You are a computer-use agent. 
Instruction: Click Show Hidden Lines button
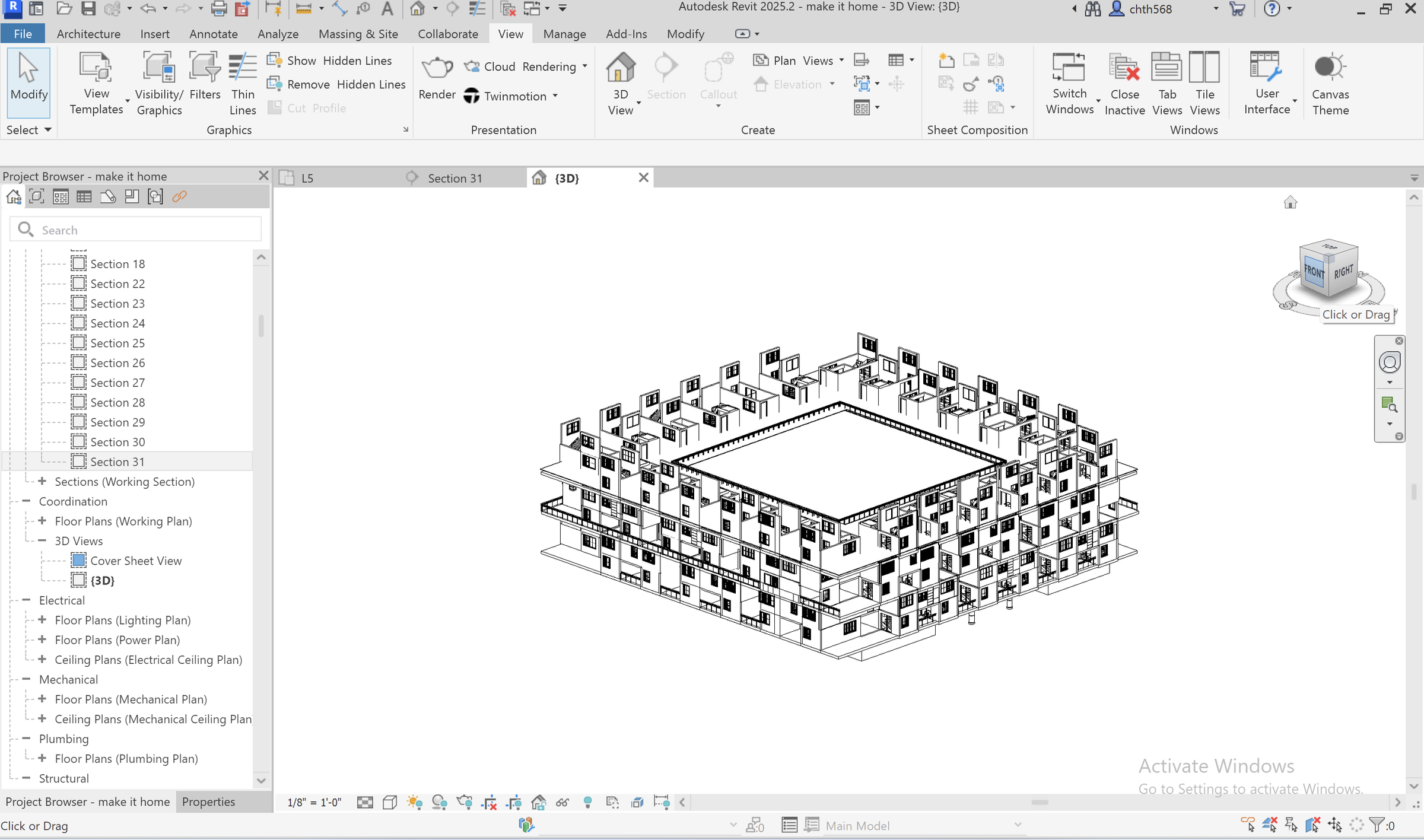click(329, 61)
